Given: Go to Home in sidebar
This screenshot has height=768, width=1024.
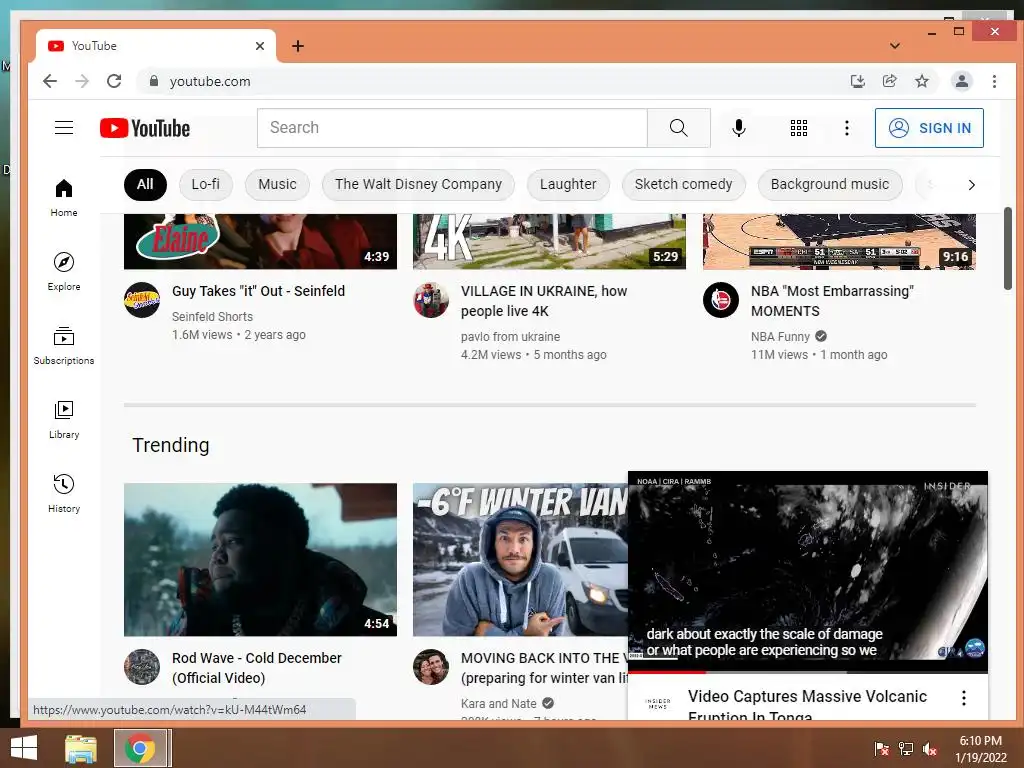Looking at the screenshot, I should tap(63, 197).
